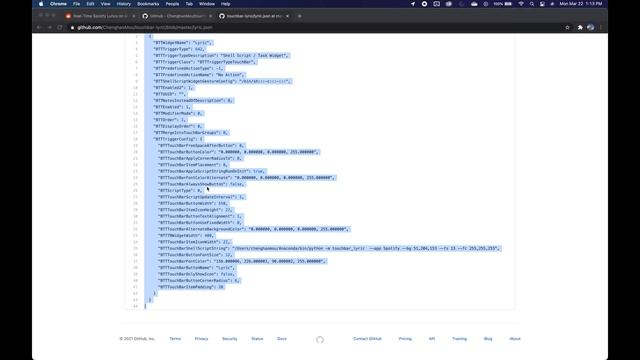Open a new browser tab
The width and height of the screenshot is (640, 360).
point(300,16)
